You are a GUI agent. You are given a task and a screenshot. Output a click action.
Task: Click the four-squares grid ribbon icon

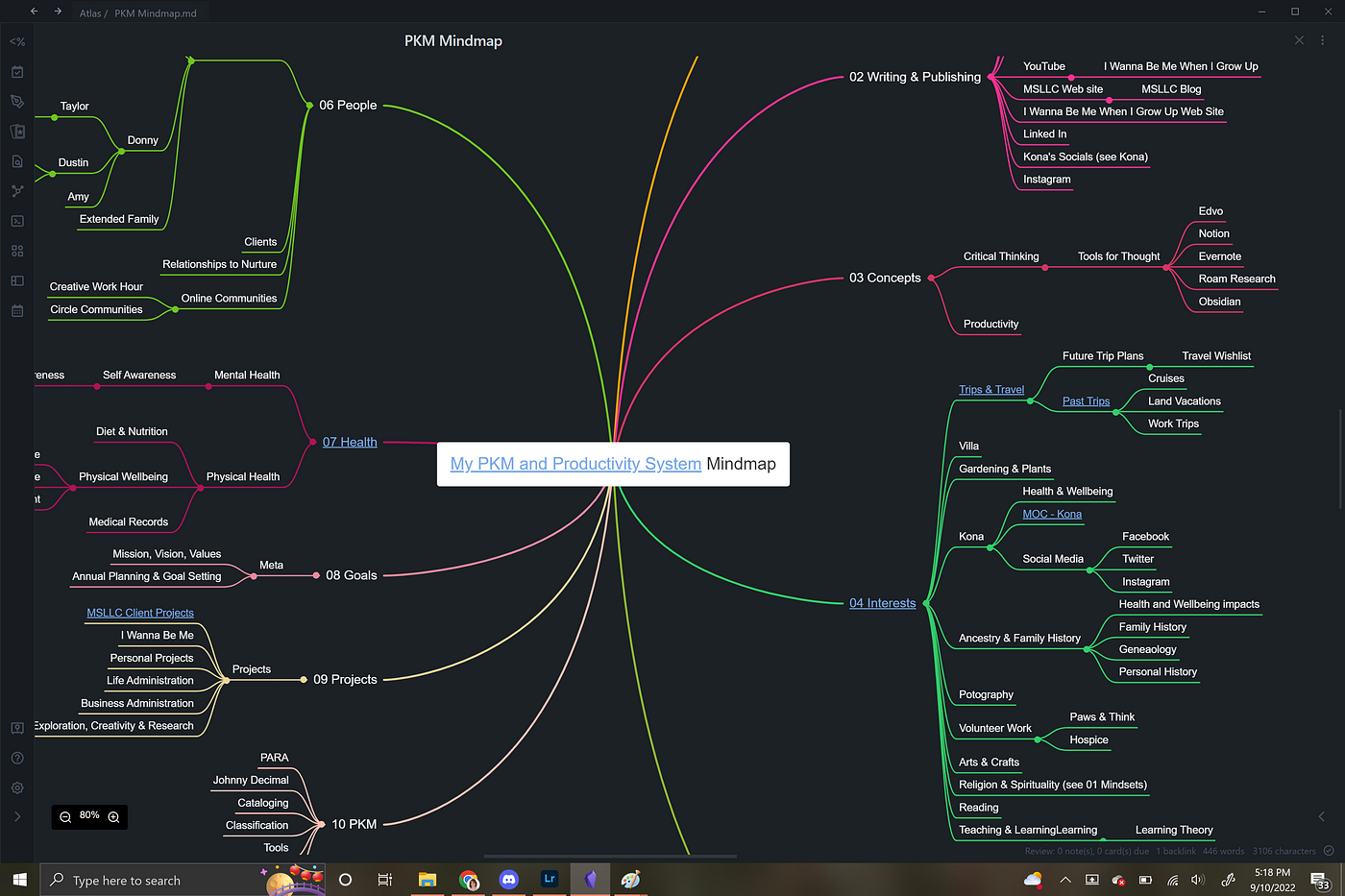(17, 251)
